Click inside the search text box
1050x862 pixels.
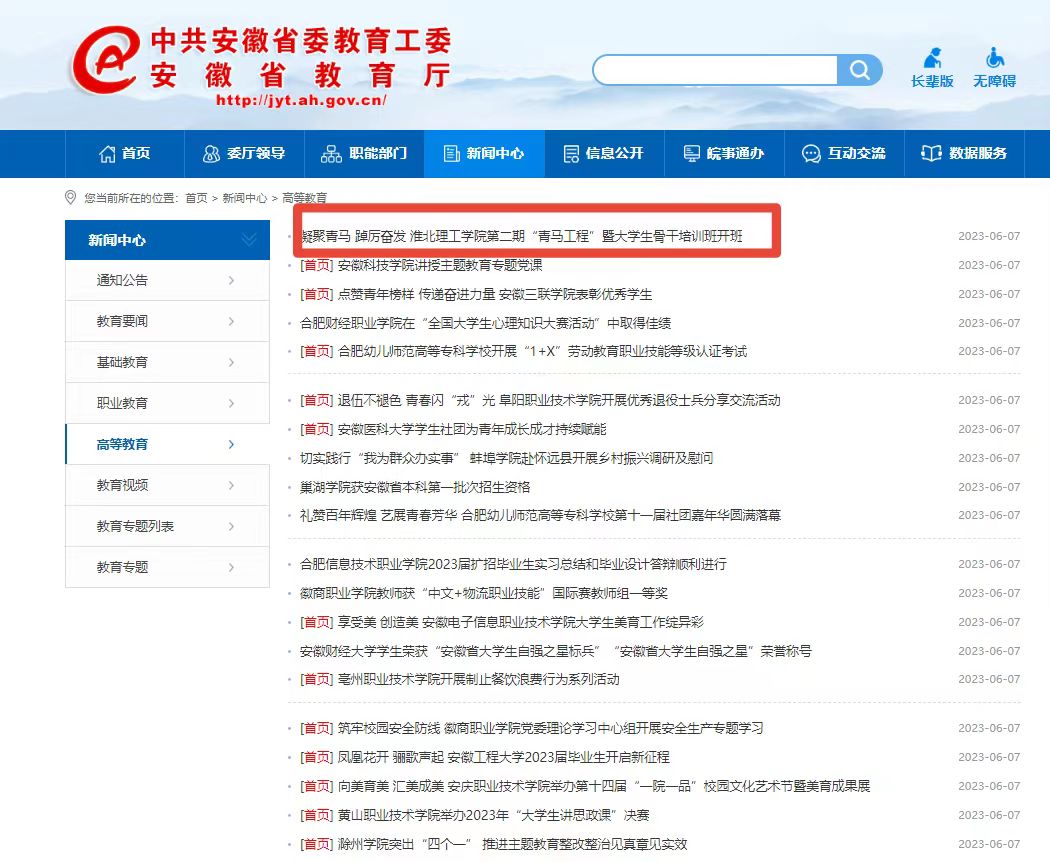pos(715,70)
